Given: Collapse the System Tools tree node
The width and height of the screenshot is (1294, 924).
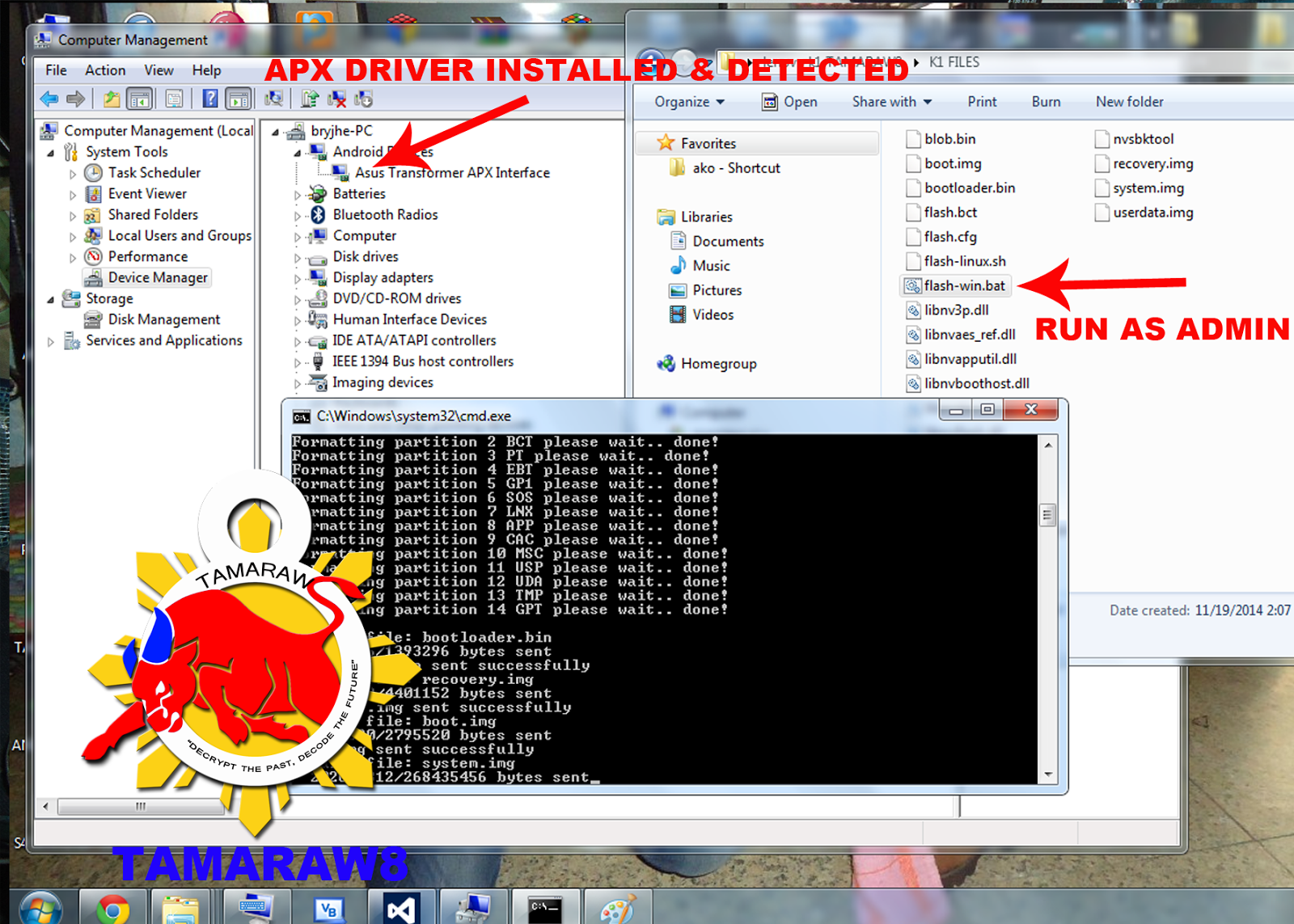Looking at the screenshot, I should pos(51,153).
